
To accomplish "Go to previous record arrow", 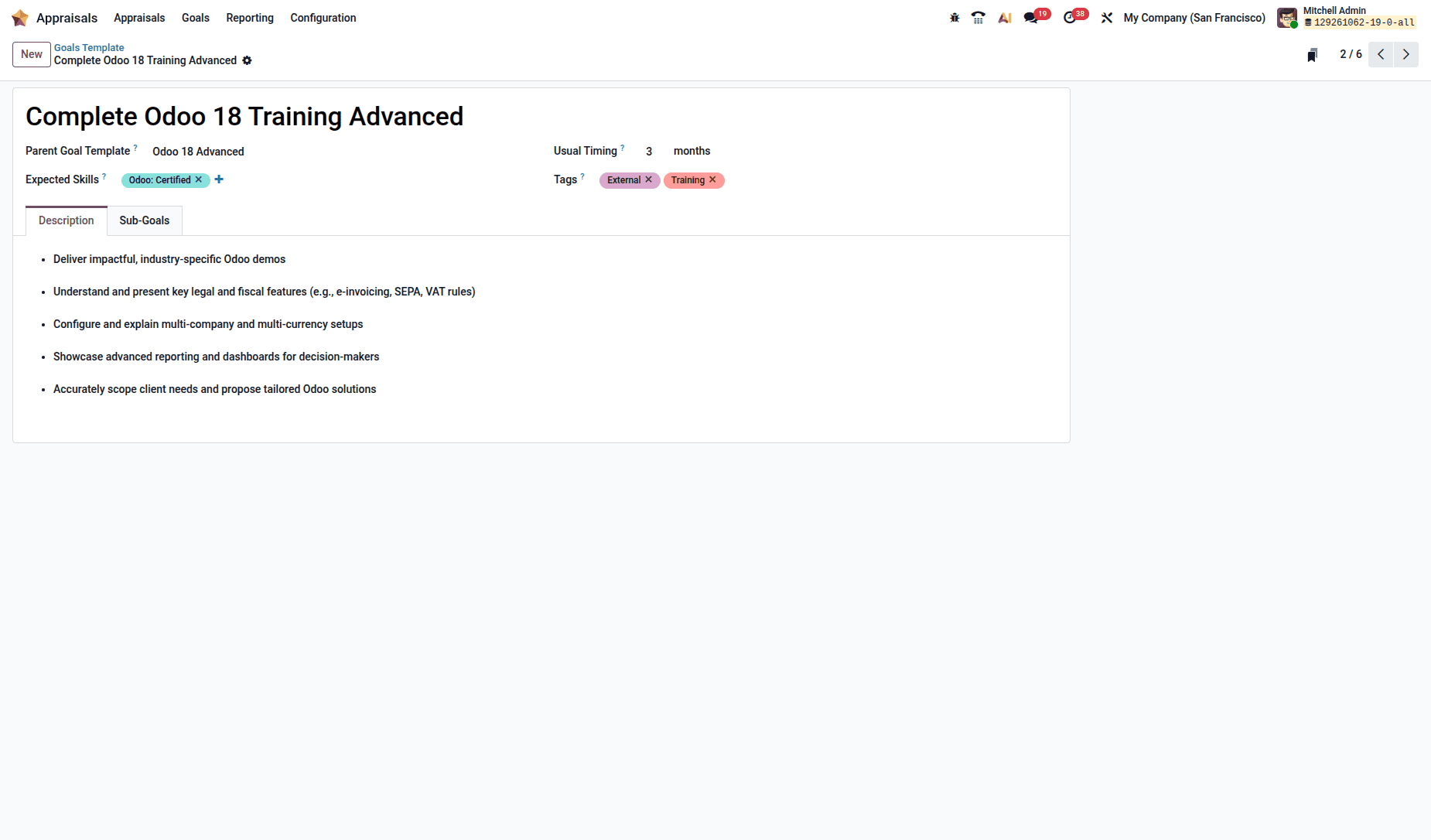I will (1381, 54).
